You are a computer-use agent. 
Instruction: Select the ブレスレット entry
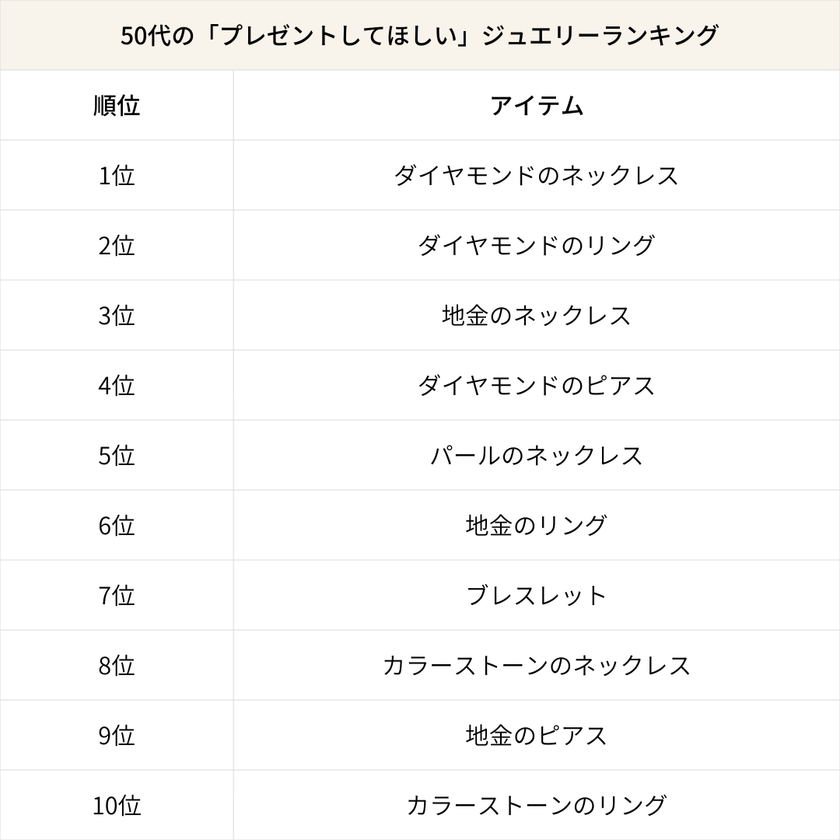536,596
